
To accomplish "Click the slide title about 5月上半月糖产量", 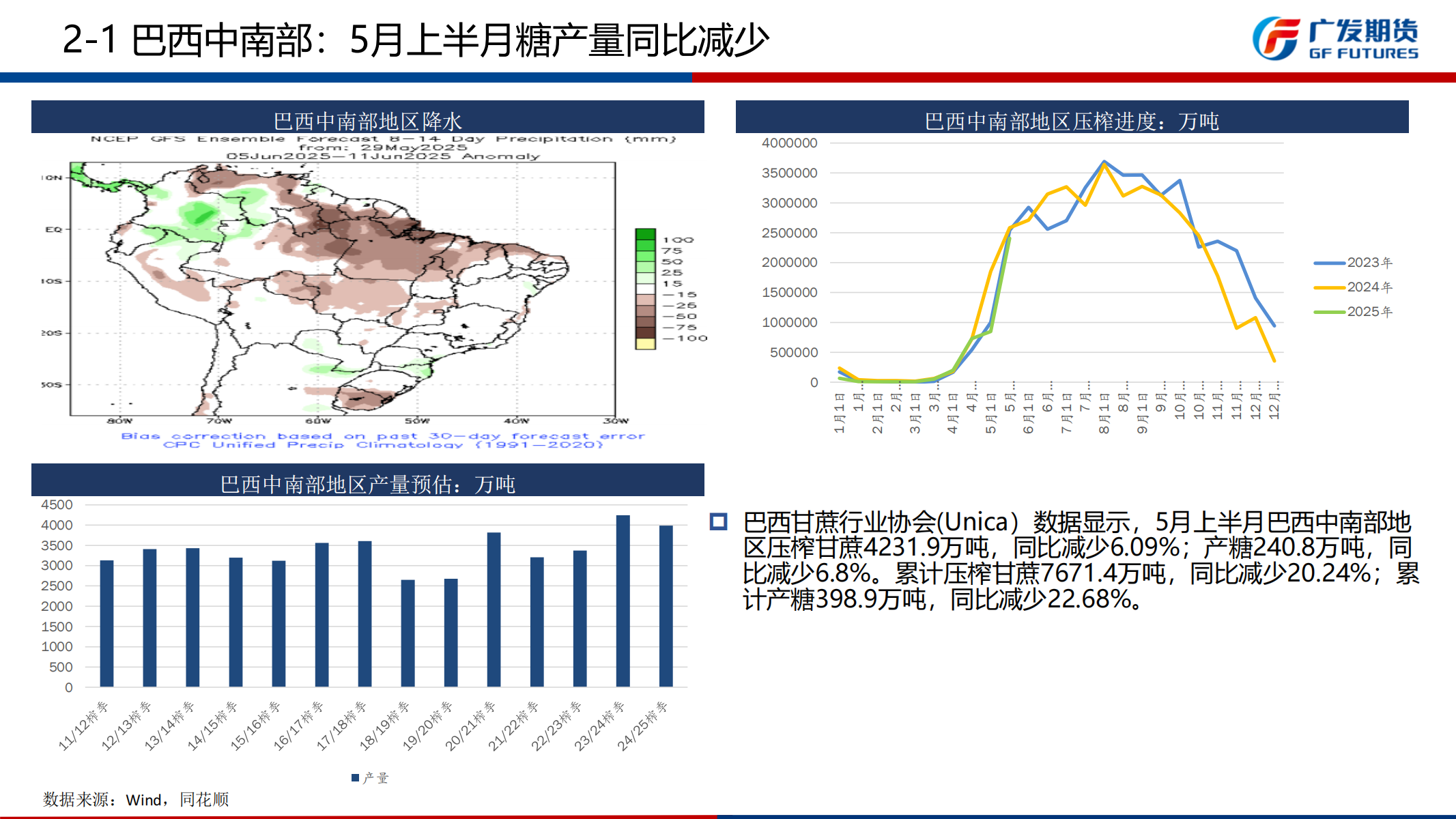I will [x=415, y=40].
